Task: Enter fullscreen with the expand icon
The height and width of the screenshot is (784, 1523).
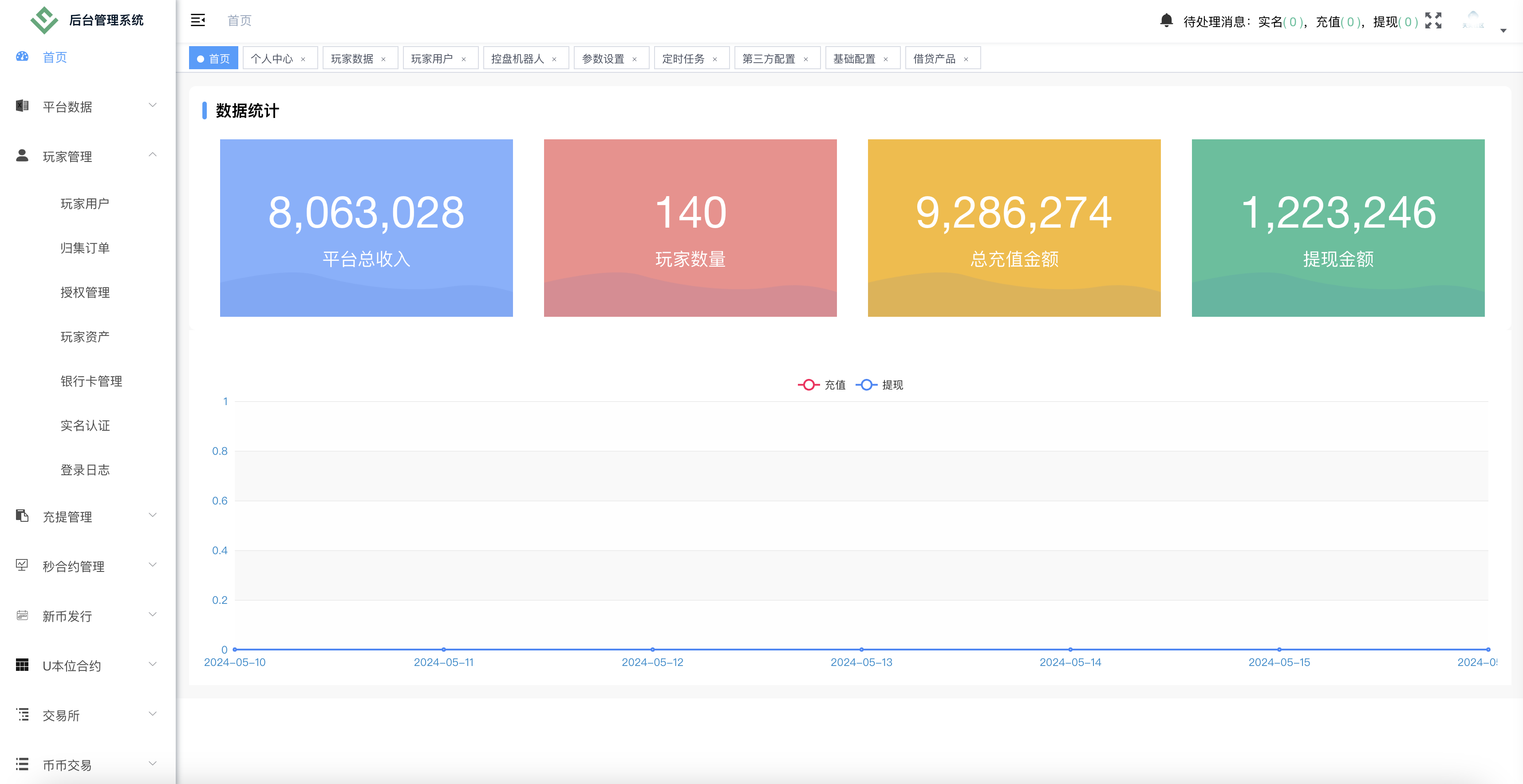Action: point(1433,21)
